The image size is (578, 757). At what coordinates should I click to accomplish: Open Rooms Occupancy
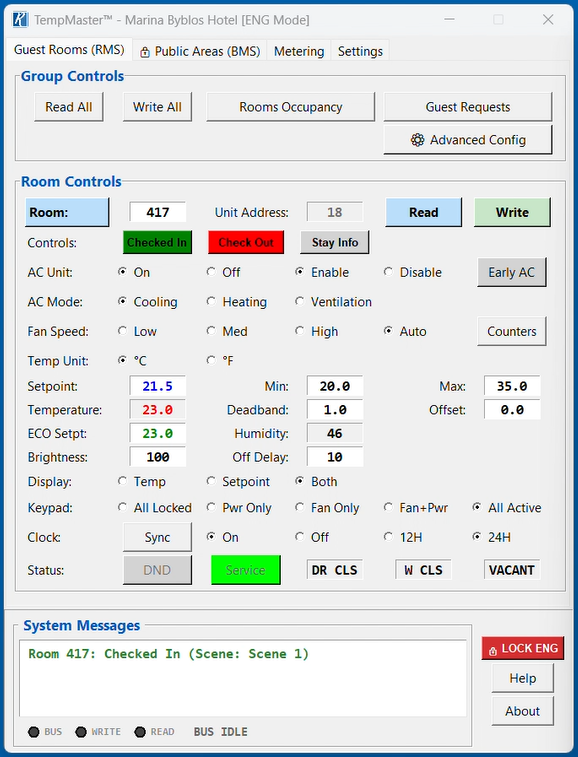(291, 107)
